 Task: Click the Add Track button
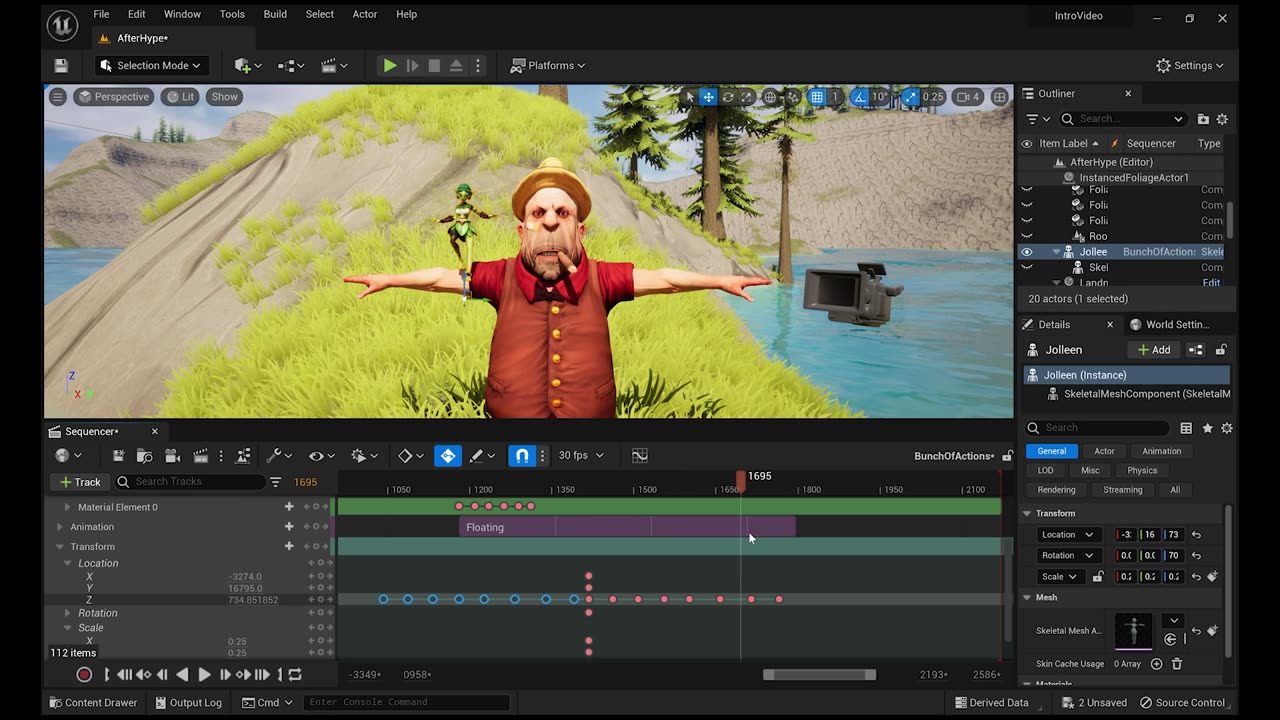[80, 482]
